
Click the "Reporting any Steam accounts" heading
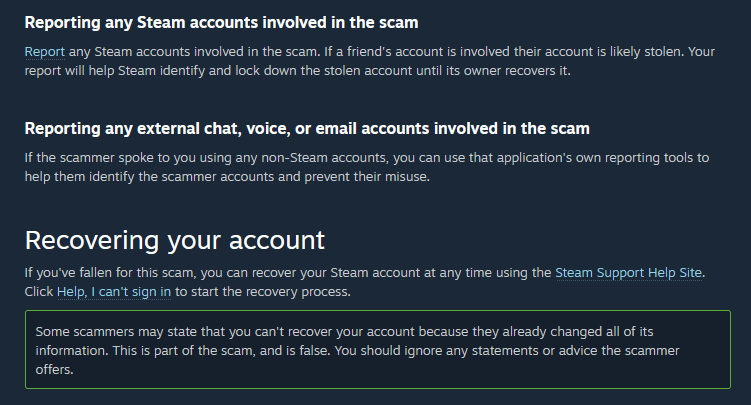[x=221, y=23]
